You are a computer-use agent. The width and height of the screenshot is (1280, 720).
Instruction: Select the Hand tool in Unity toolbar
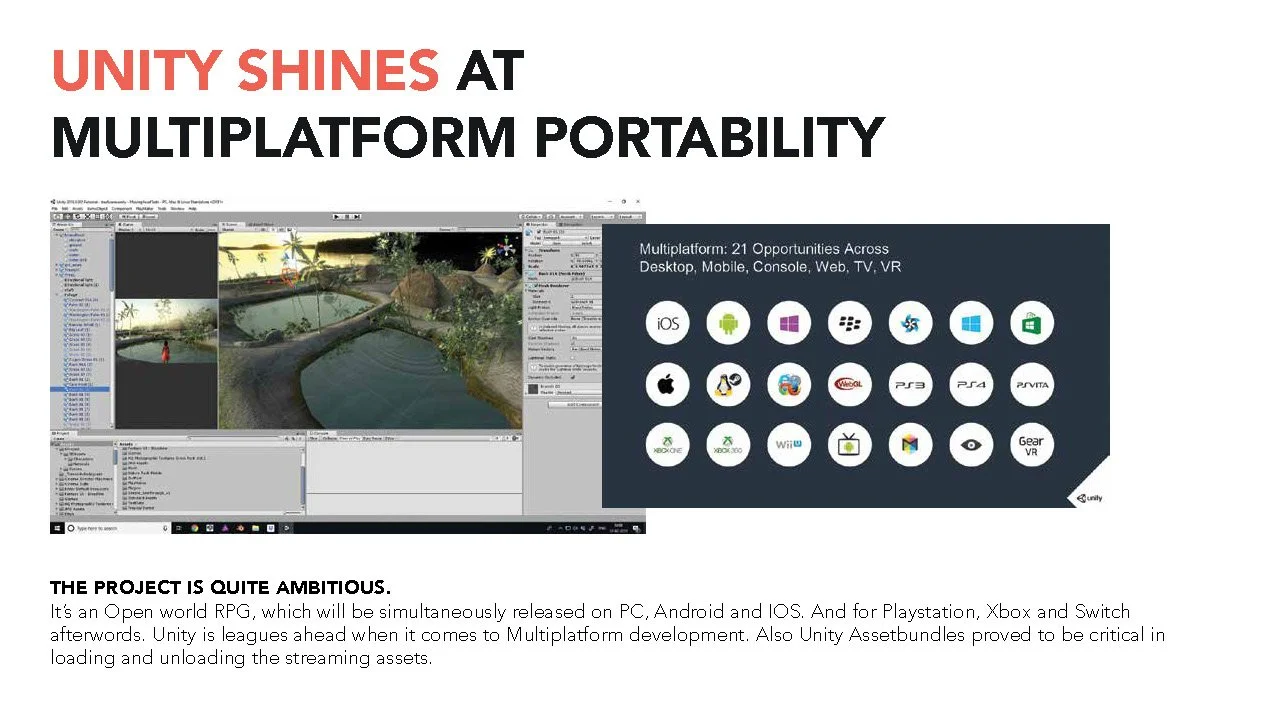pos(57,217)
